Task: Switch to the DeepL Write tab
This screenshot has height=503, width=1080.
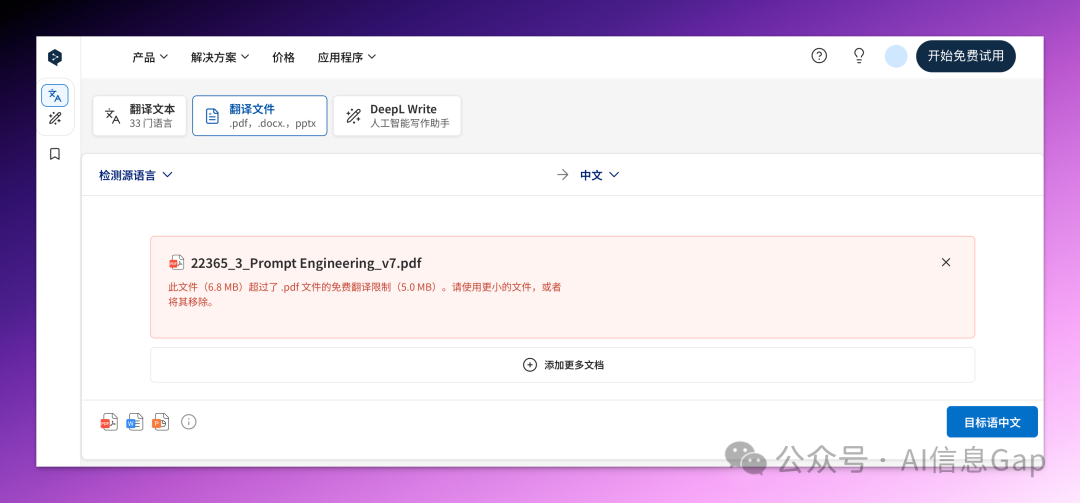Action: pyautogui.click(x=397, y=116)
